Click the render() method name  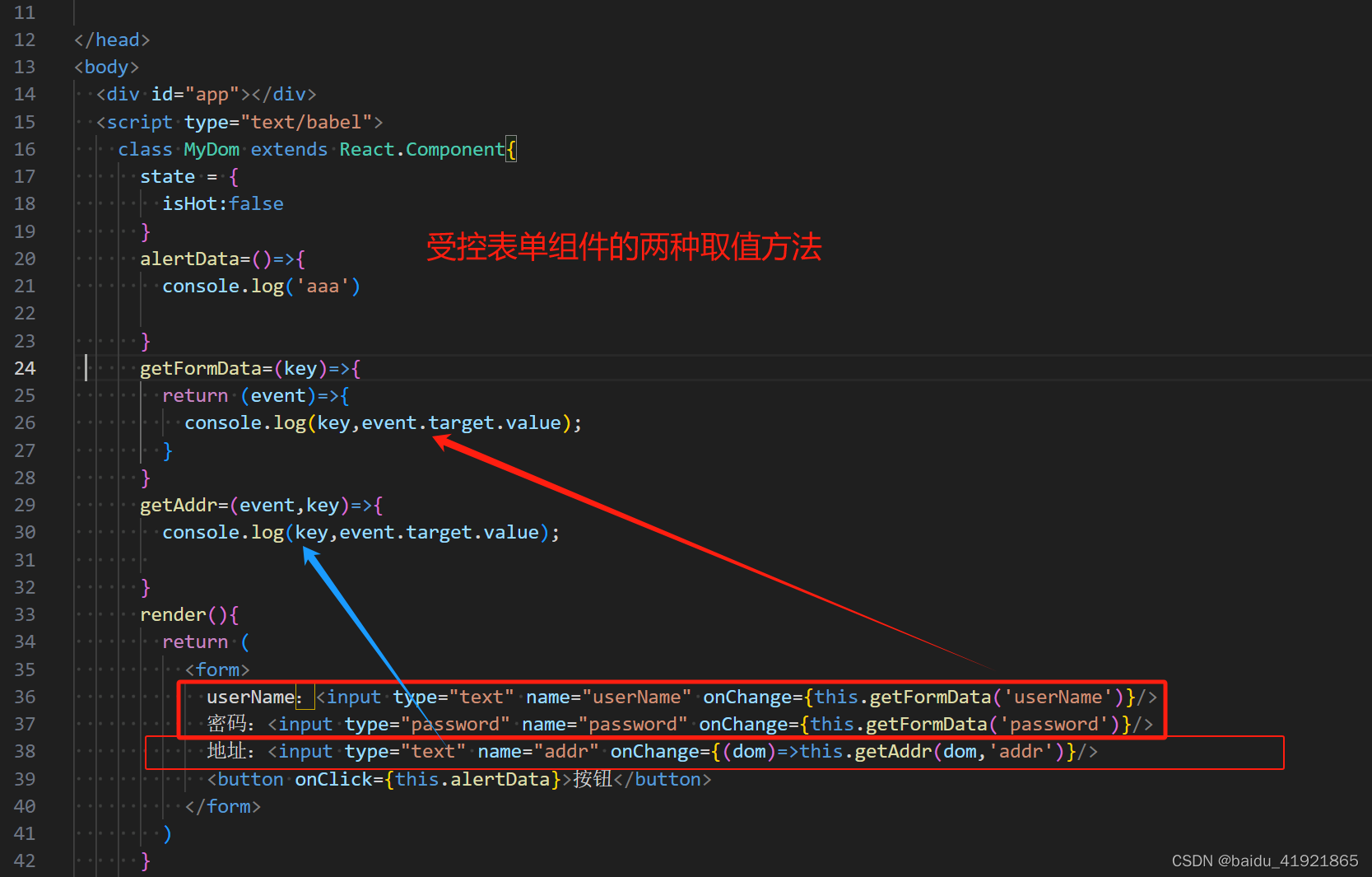click(174, 614)
